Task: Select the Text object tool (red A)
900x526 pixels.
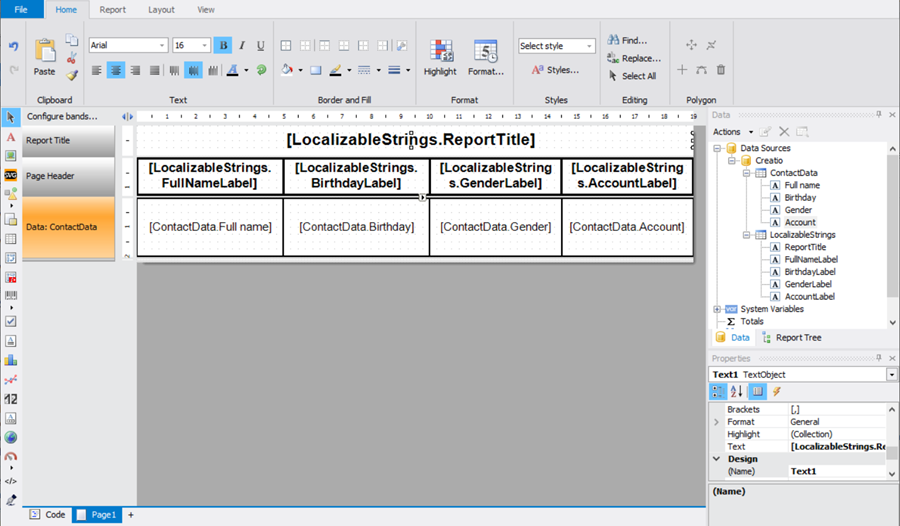Action: [10, 137]
